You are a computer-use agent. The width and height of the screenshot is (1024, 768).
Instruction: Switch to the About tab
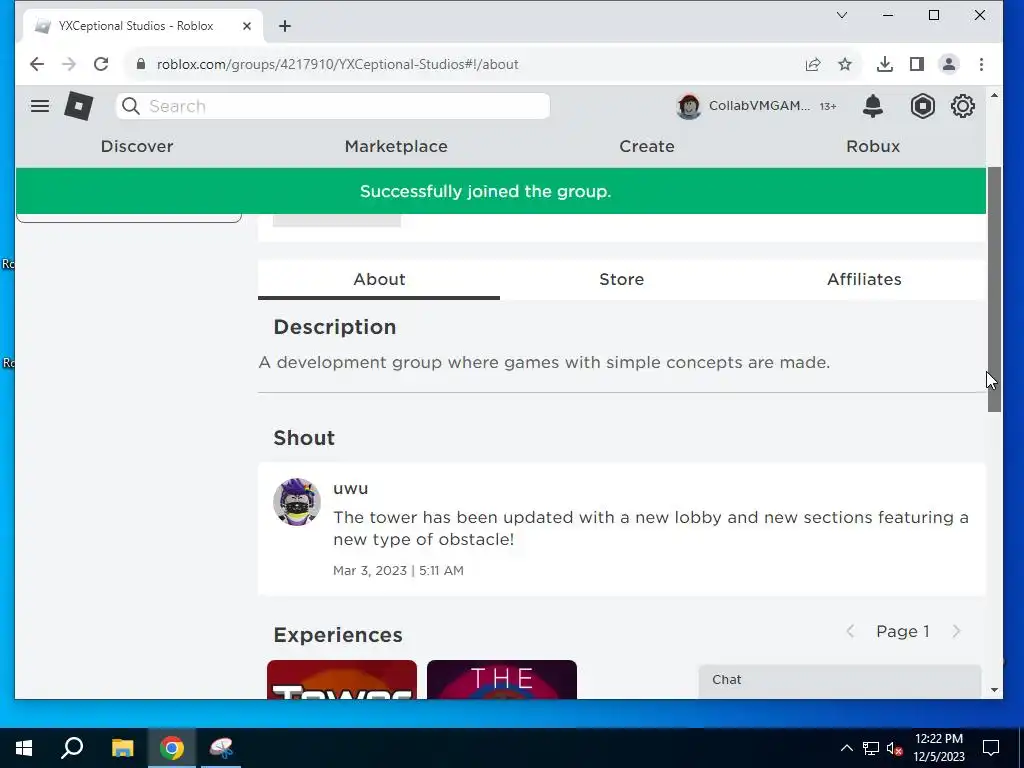(379, 280)
